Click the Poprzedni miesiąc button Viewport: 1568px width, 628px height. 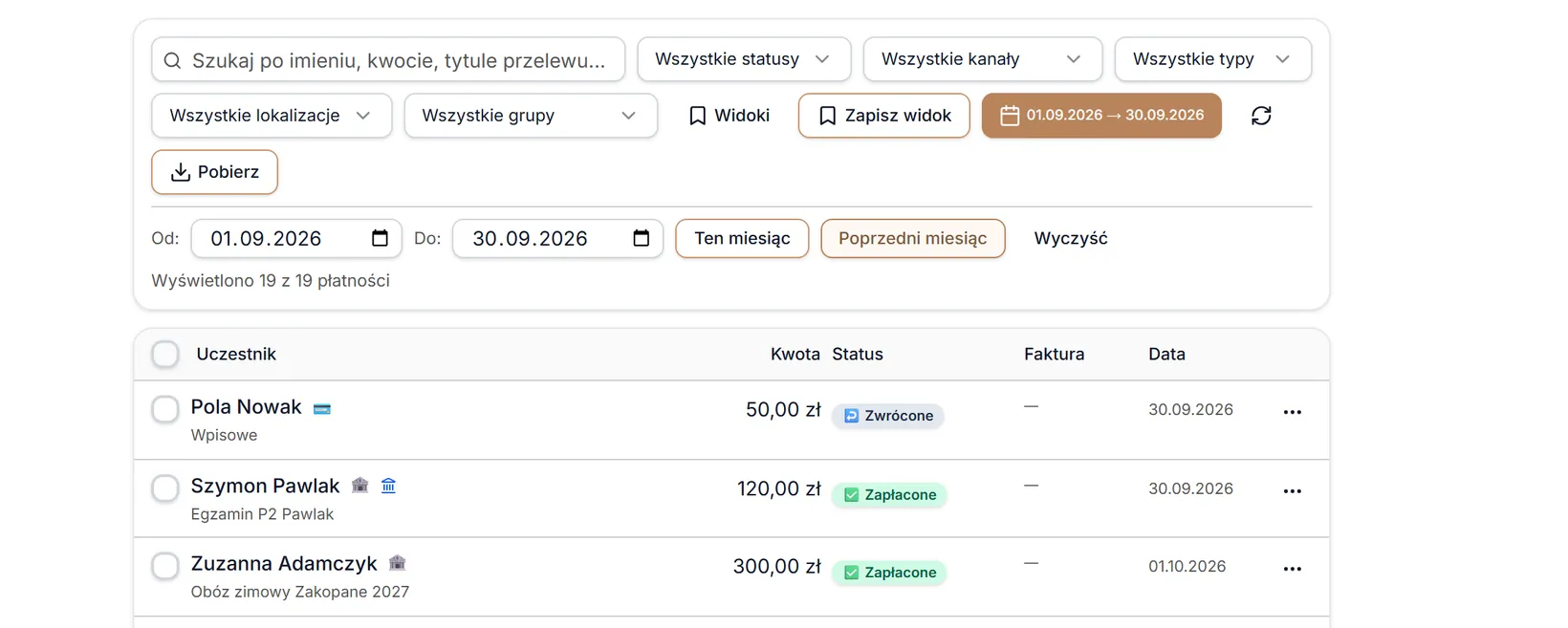point(913,238)
